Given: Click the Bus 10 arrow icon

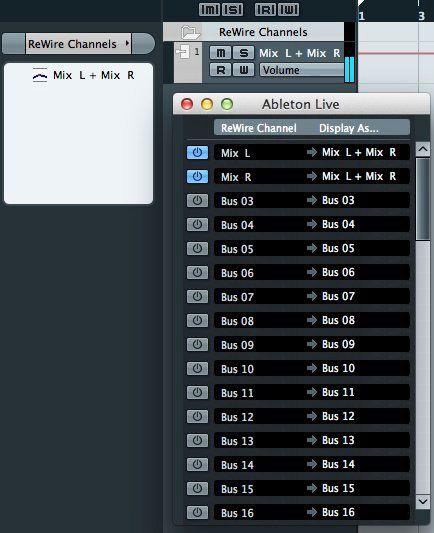Looking at the screenshot, I should pos(312,368).
